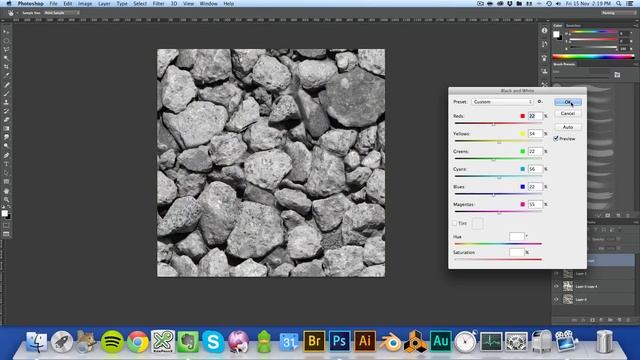The width and height of the screenshot is (640, 360).
Task: Click OK in Black and White dialog
Action: (x=568, y=102)
